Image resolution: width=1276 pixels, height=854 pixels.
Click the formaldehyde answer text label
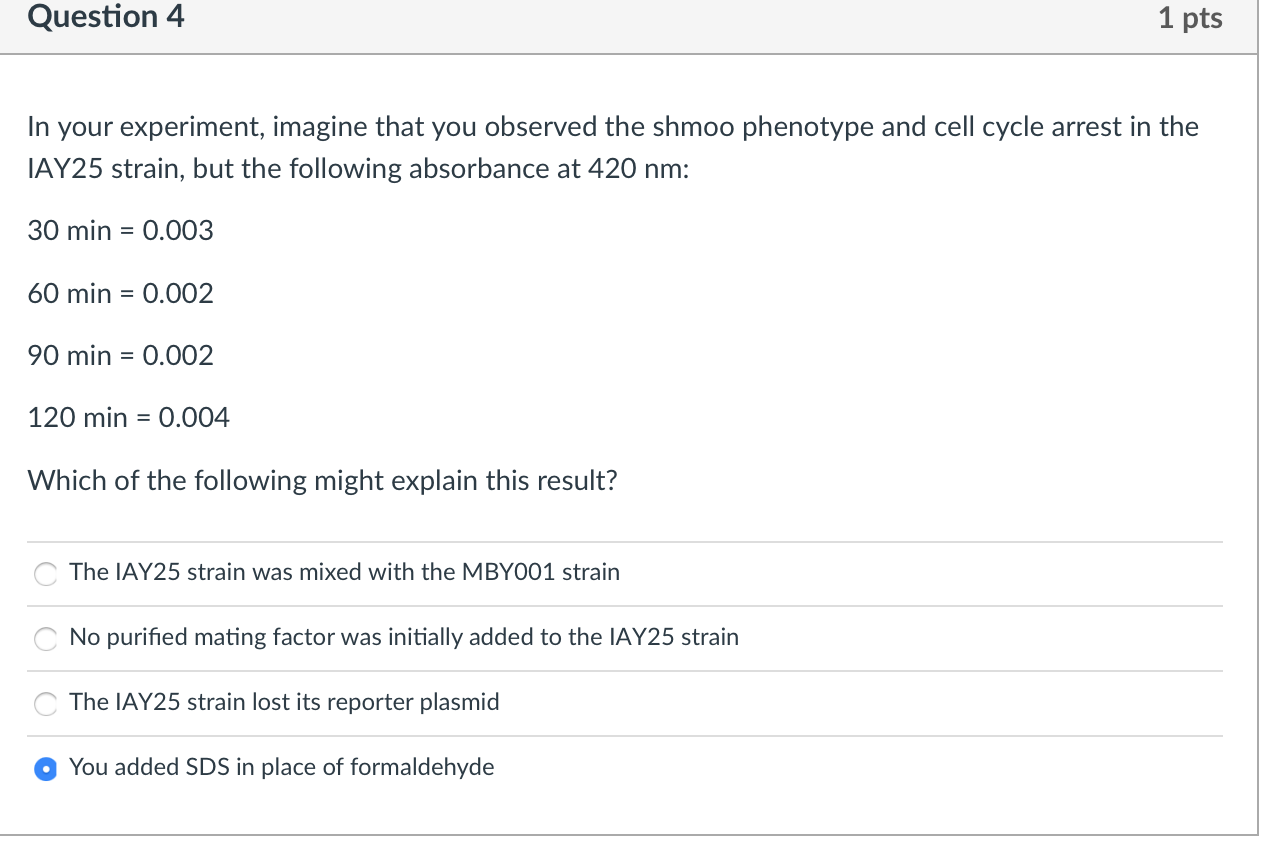point(282,767)
